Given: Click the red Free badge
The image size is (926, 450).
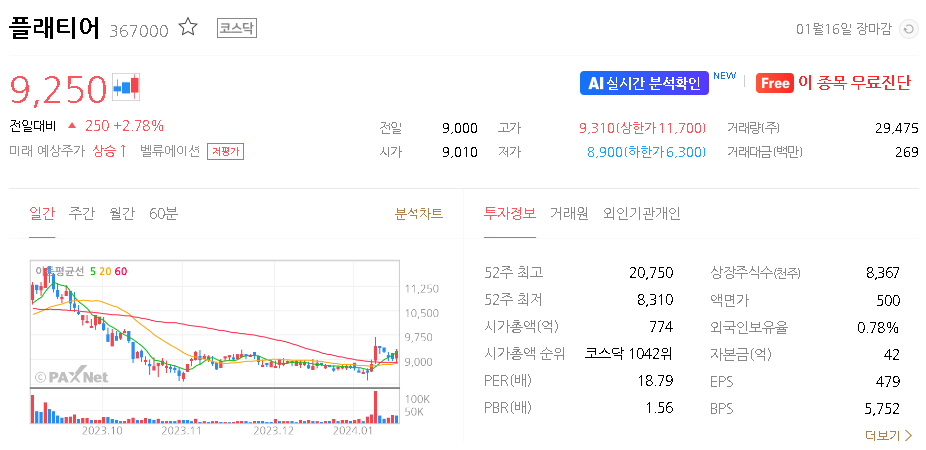Looking at the screenshot, I should click(774, 83).
